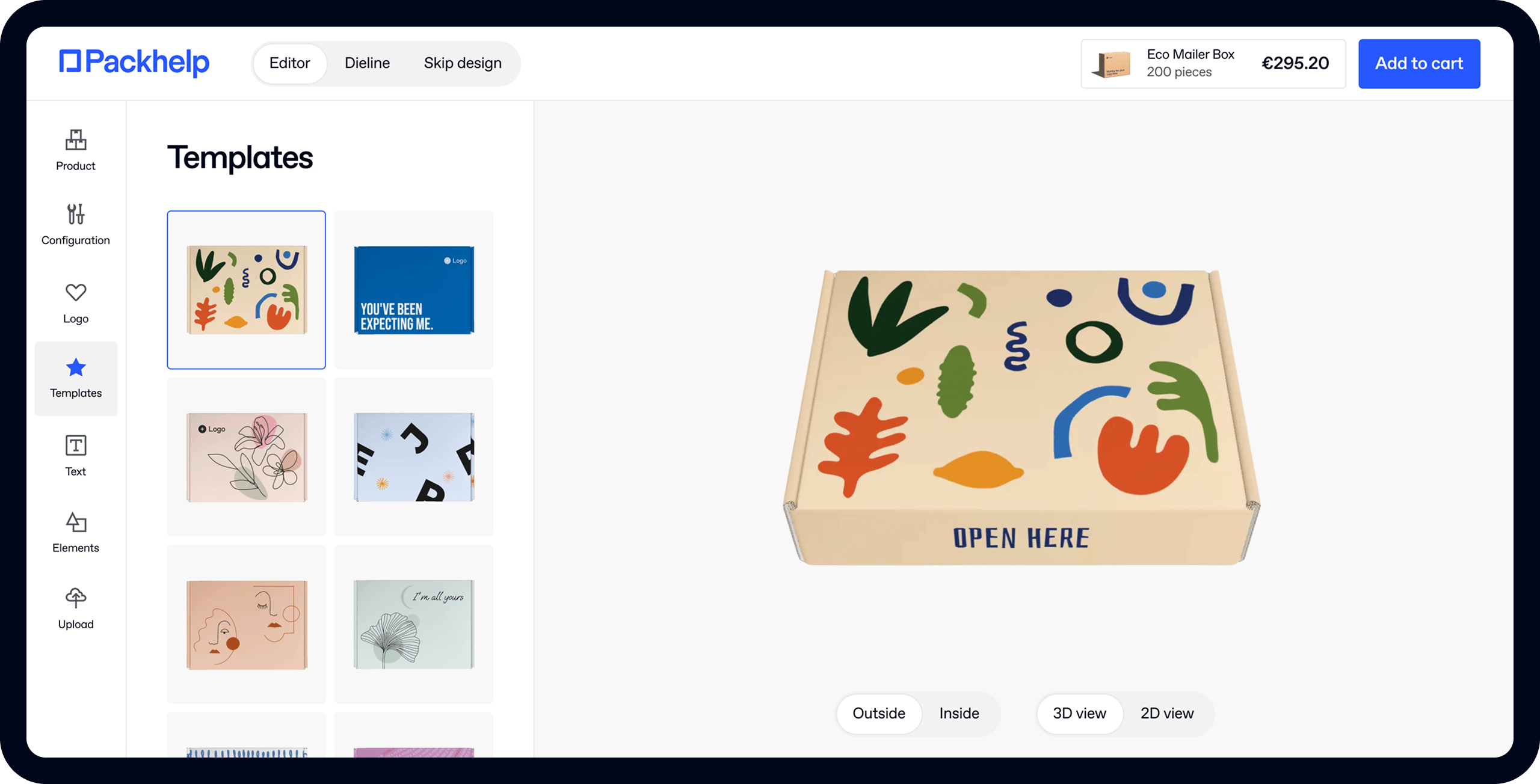This screenshot has height=784, width=1540.
Task: Open the Text tool icon
Action: click(x=76, y=446)
